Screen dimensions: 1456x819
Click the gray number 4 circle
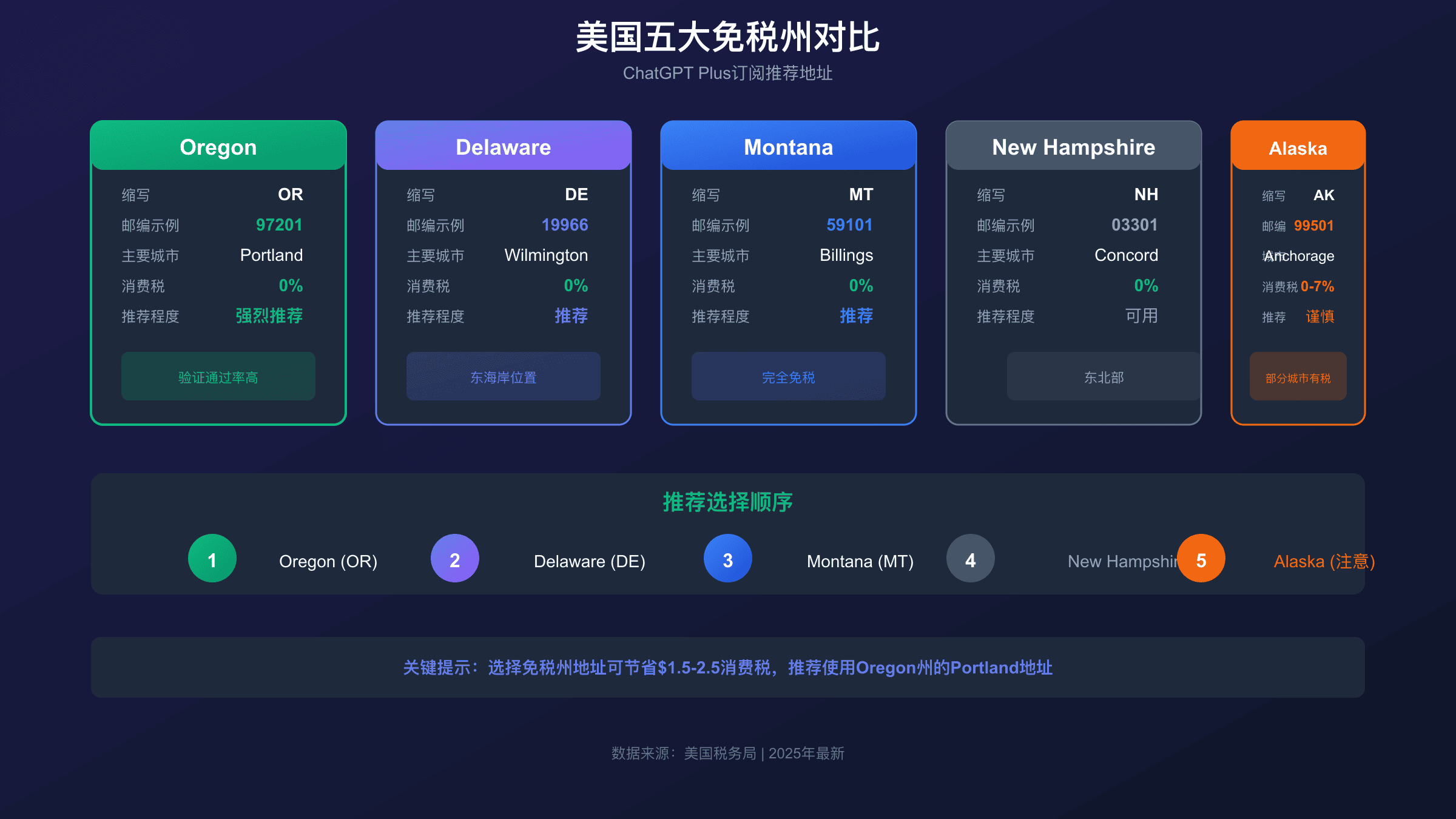click(970, 559)
